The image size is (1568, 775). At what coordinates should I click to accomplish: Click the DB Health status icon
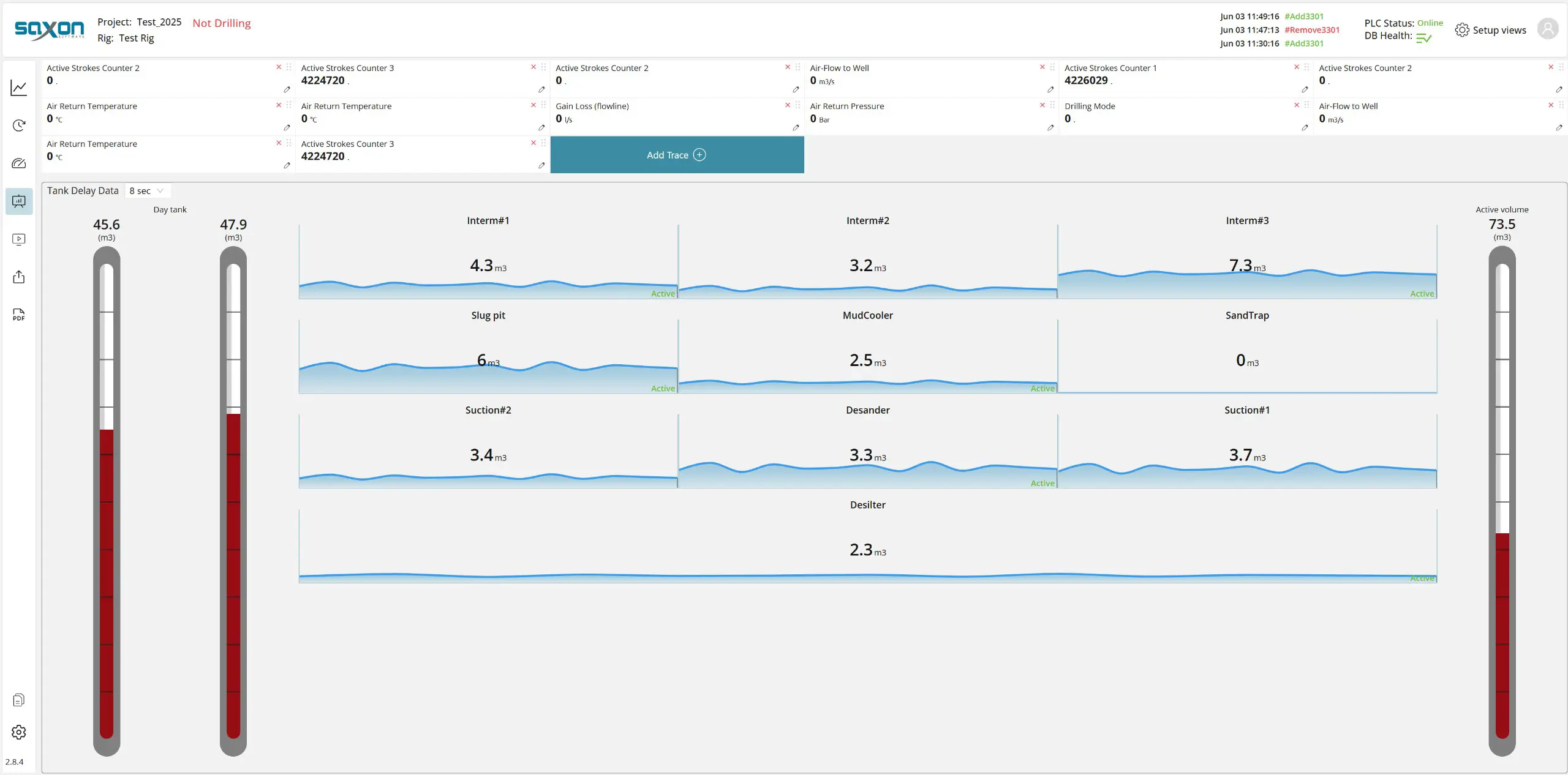[1423, 38]
